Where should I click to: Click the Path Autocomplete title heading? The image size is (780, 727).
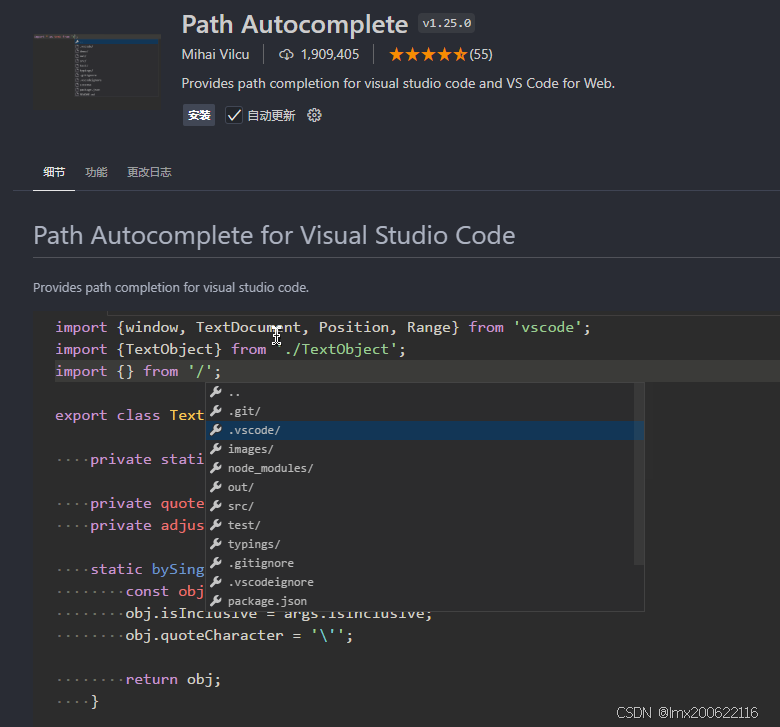point(295,24)
